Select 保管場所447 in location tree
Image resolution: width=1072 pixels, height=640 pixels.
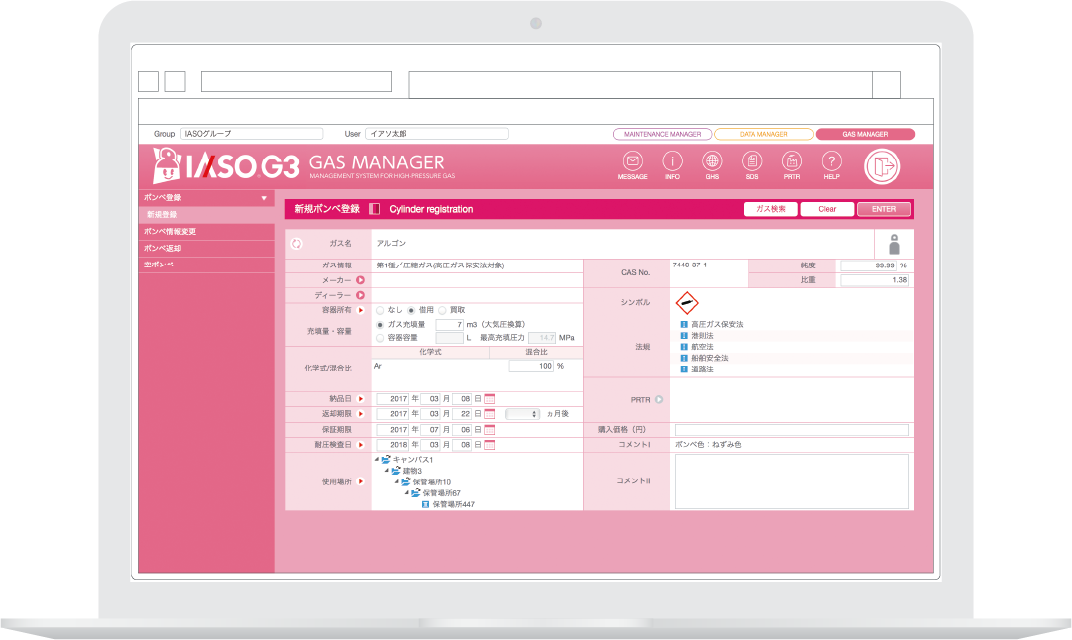(453, 505)
